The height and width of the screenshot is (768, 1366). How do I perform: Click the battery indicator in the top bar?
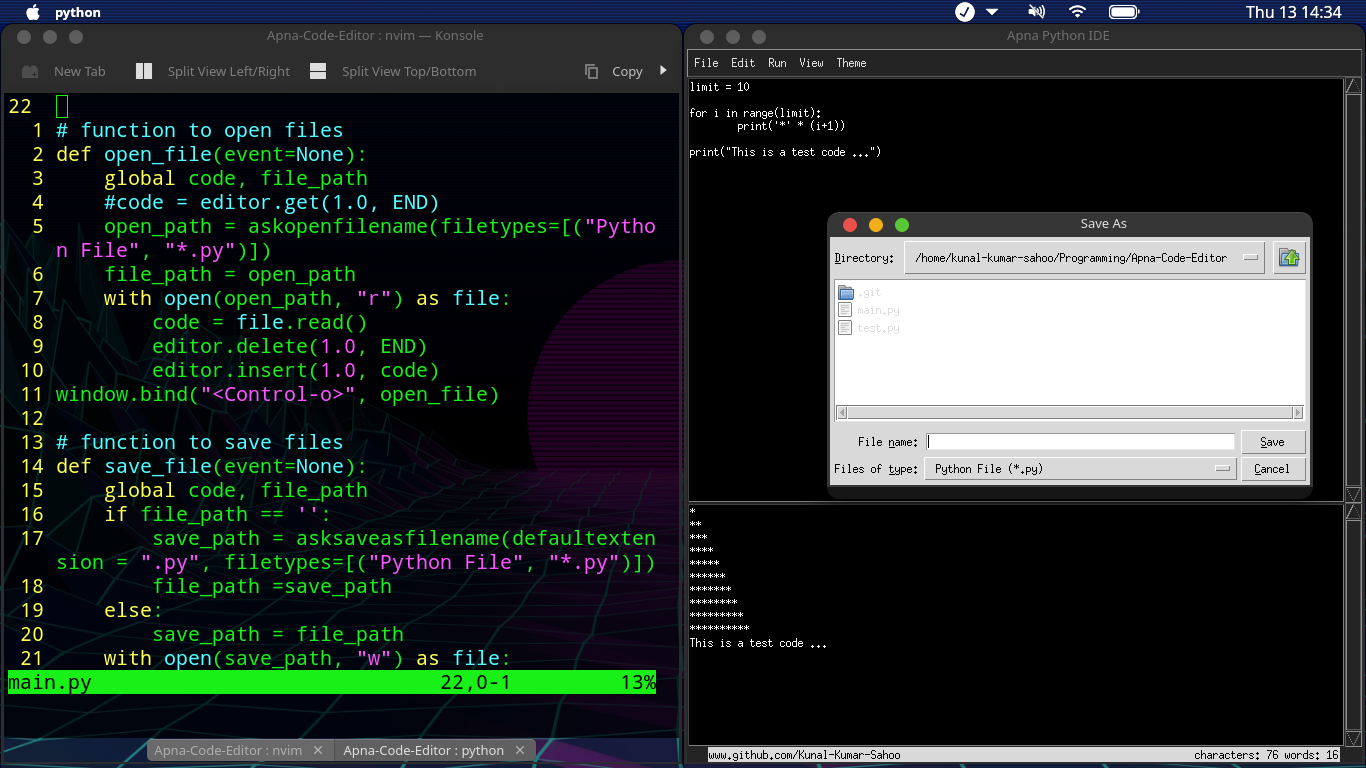tap(1124, 12)
